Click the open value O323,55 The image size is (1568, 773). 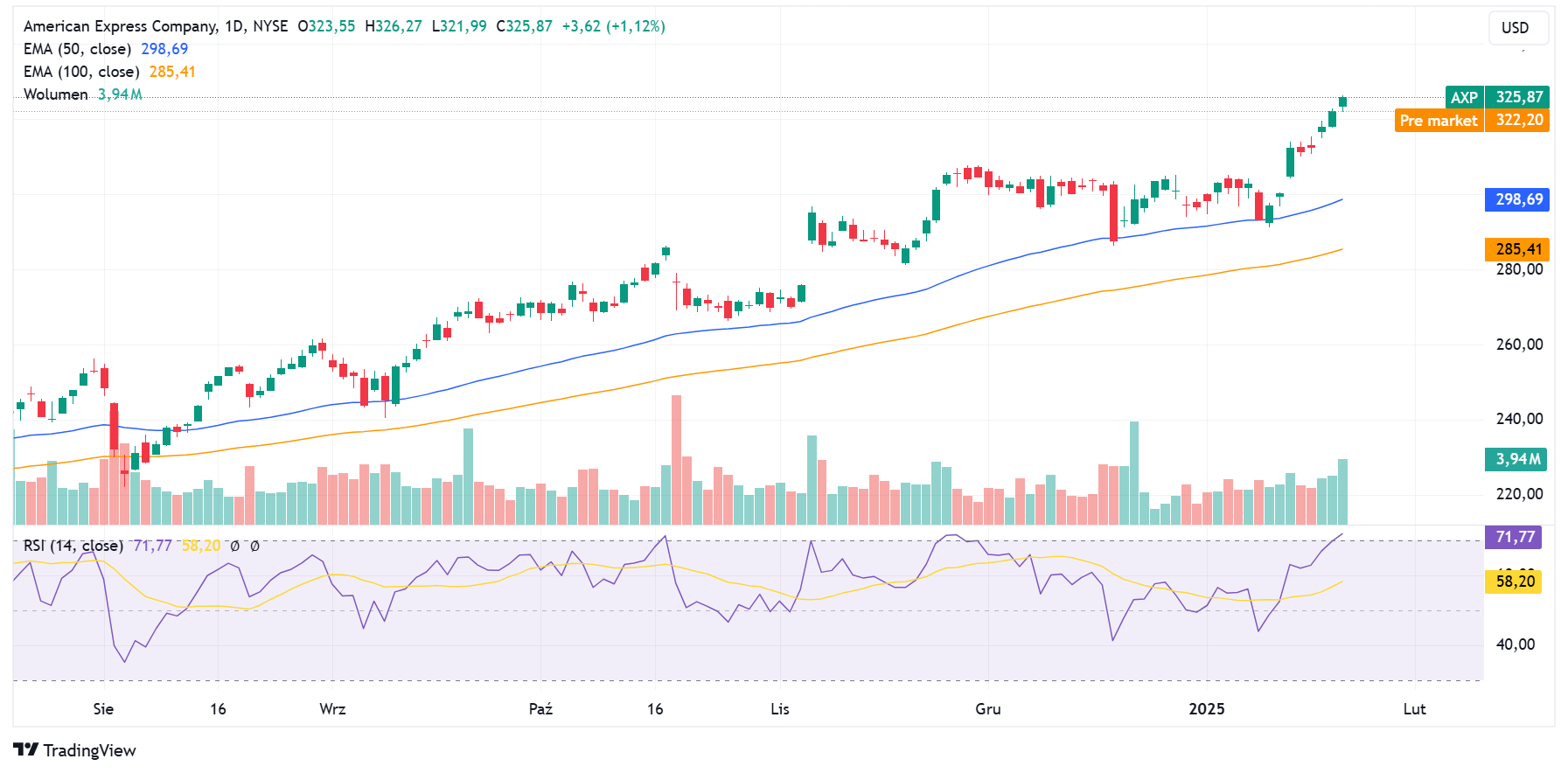327,26
